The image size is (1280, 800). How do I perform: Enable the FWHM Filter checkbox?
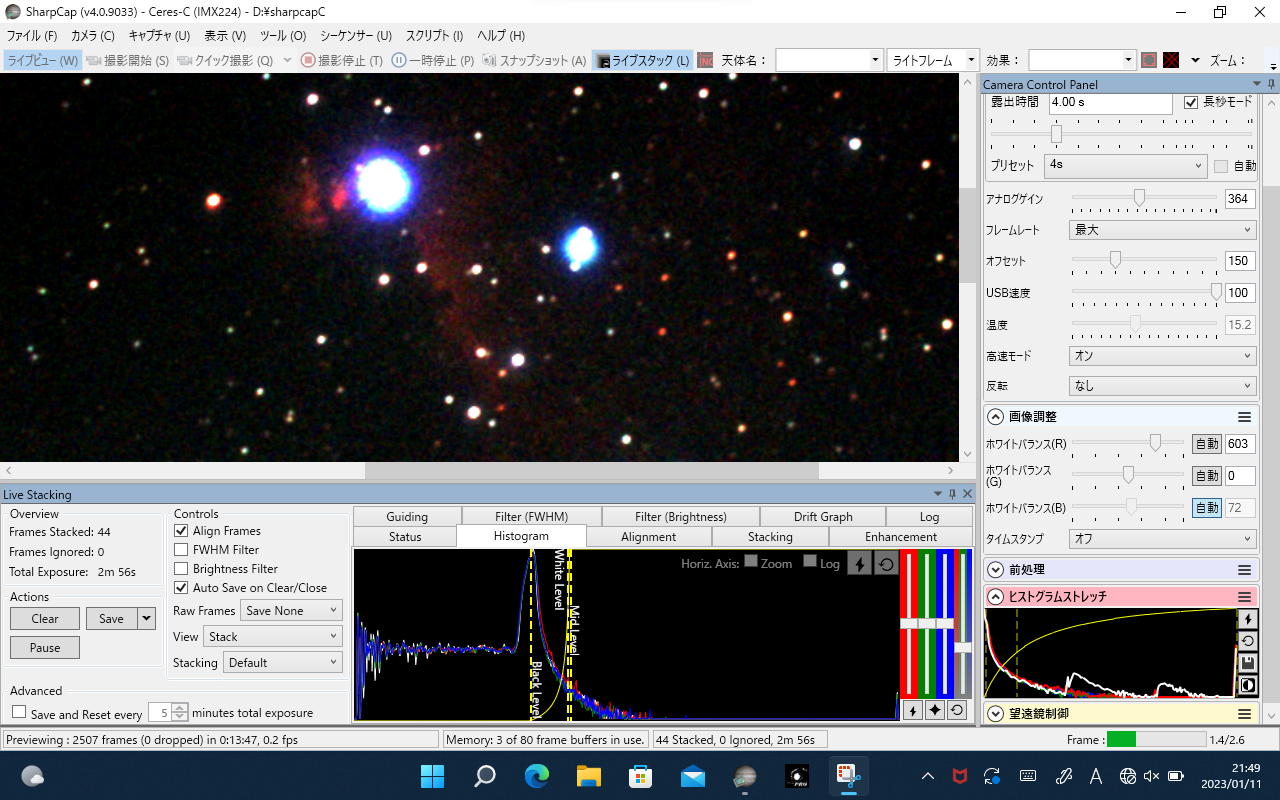(x=181, y=550)
